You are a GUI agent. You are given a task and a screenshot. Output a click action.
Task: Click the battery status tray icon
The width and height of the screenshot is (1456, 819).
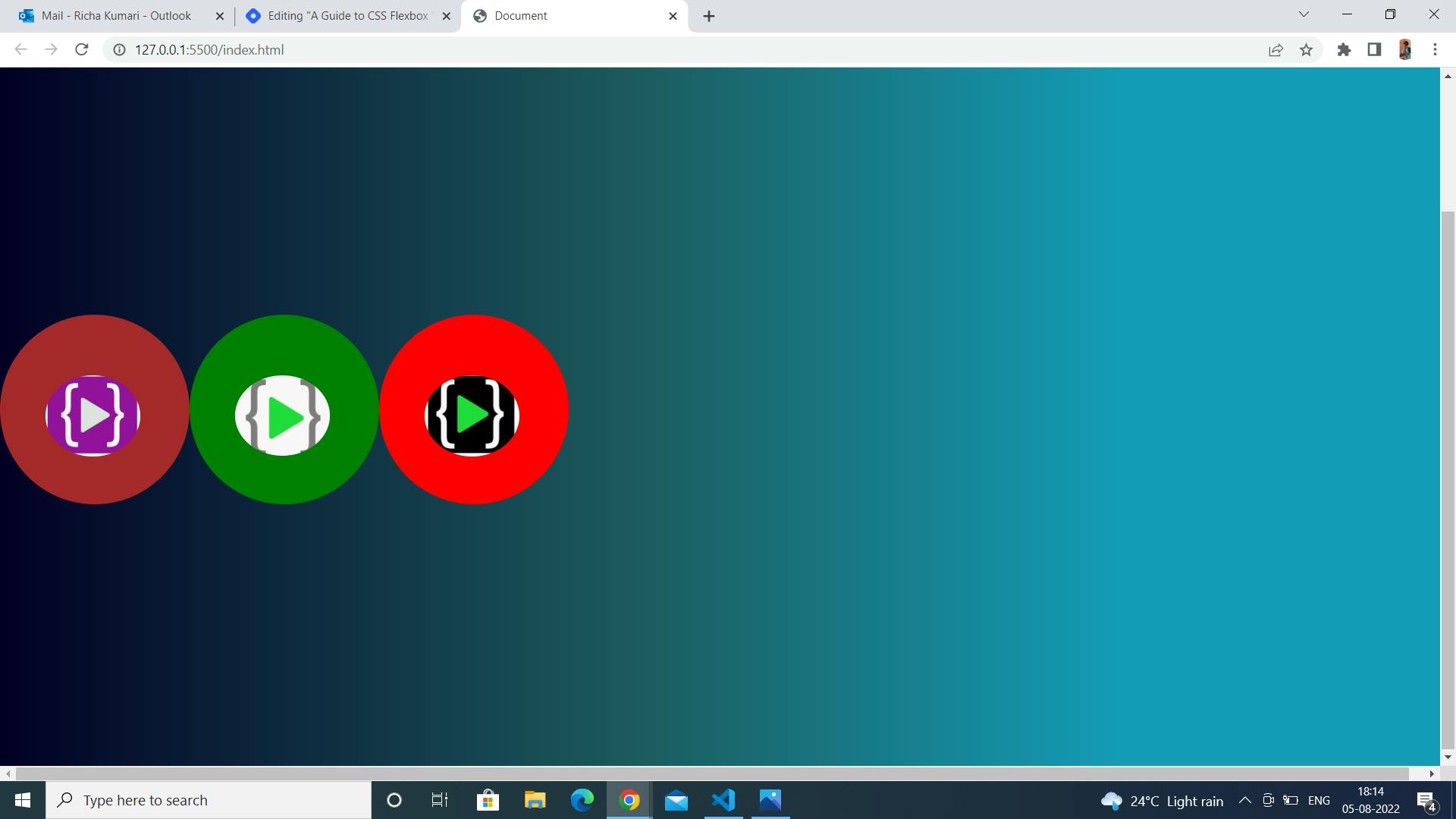coord(1291,800)
